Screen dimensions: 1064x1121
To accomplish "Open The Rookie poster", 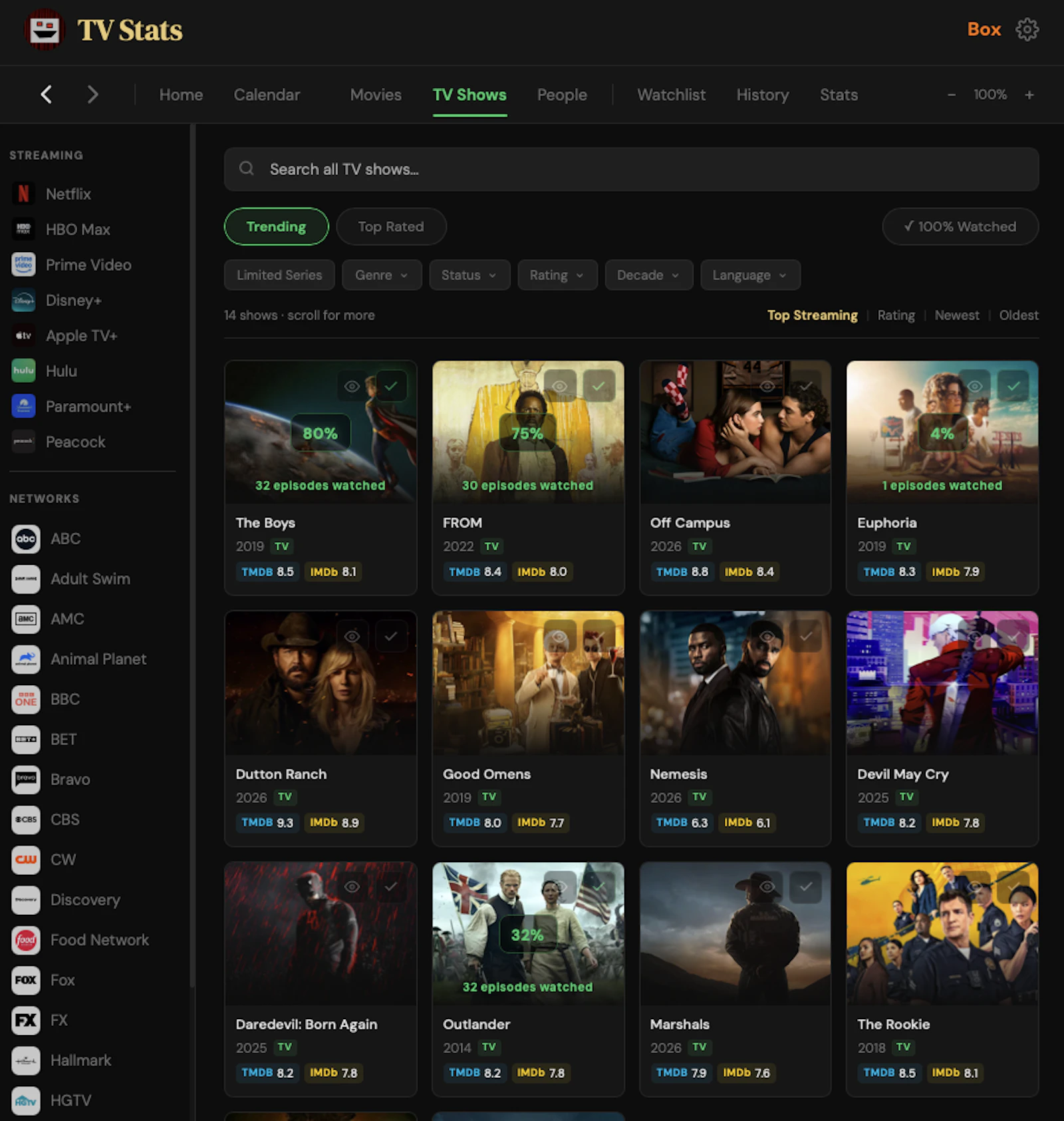I will (942, 933).
